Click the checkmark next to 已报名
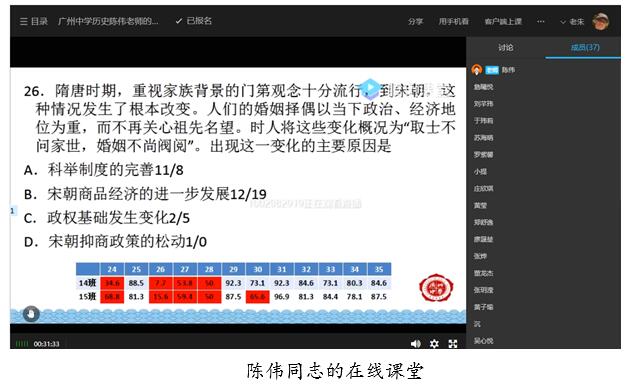This screenshot has height=391, width=626. click(178, 21)
